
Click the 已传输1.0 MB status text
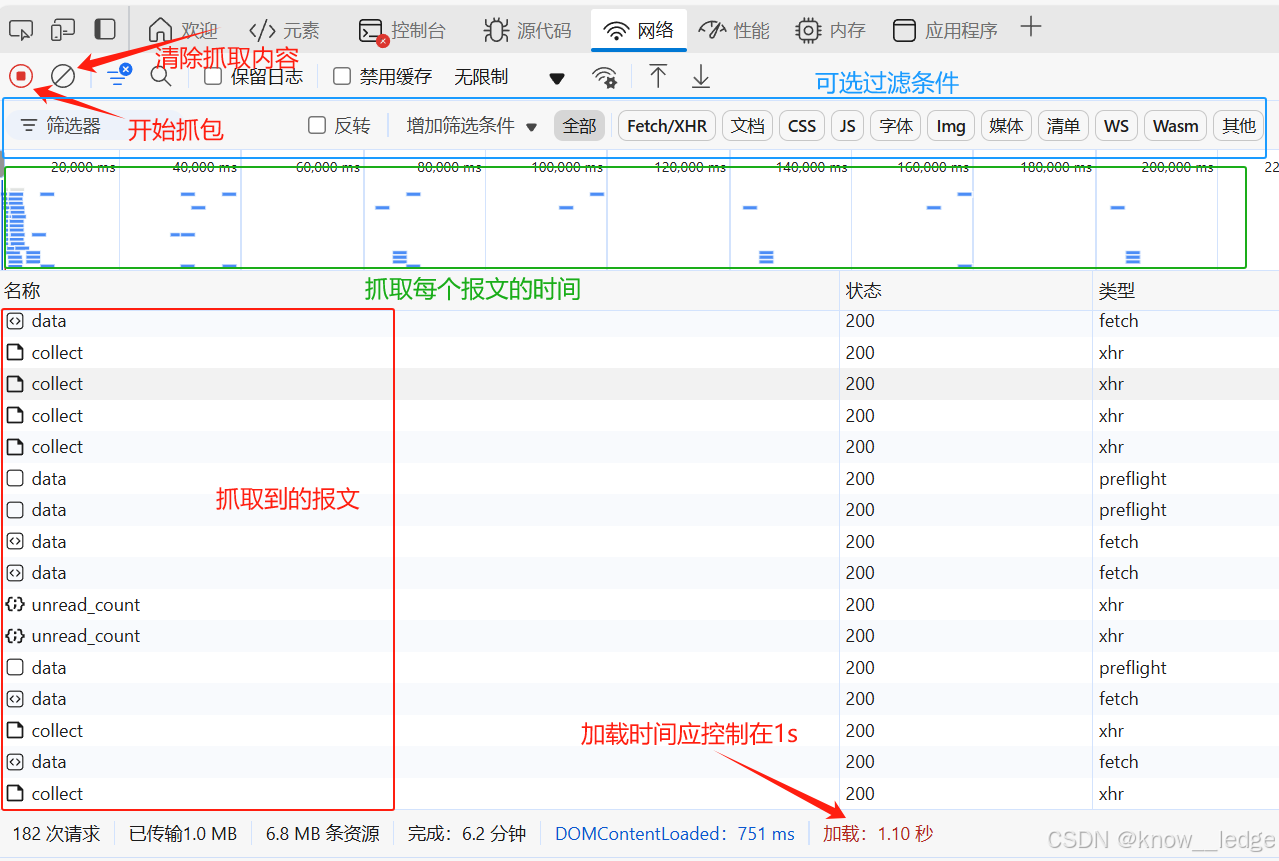click(x=183, y=833)
